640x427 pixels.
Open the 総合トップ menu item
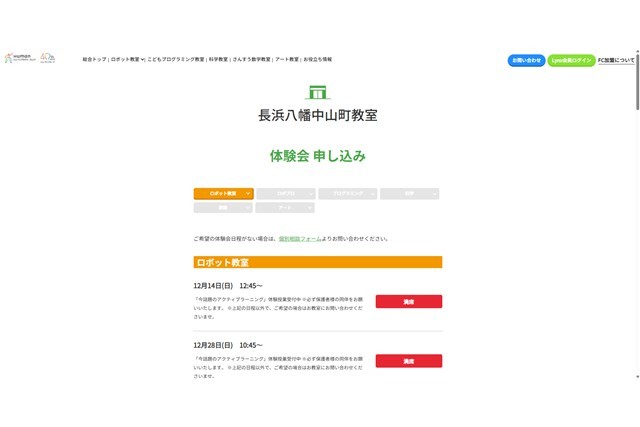[94, 60]
